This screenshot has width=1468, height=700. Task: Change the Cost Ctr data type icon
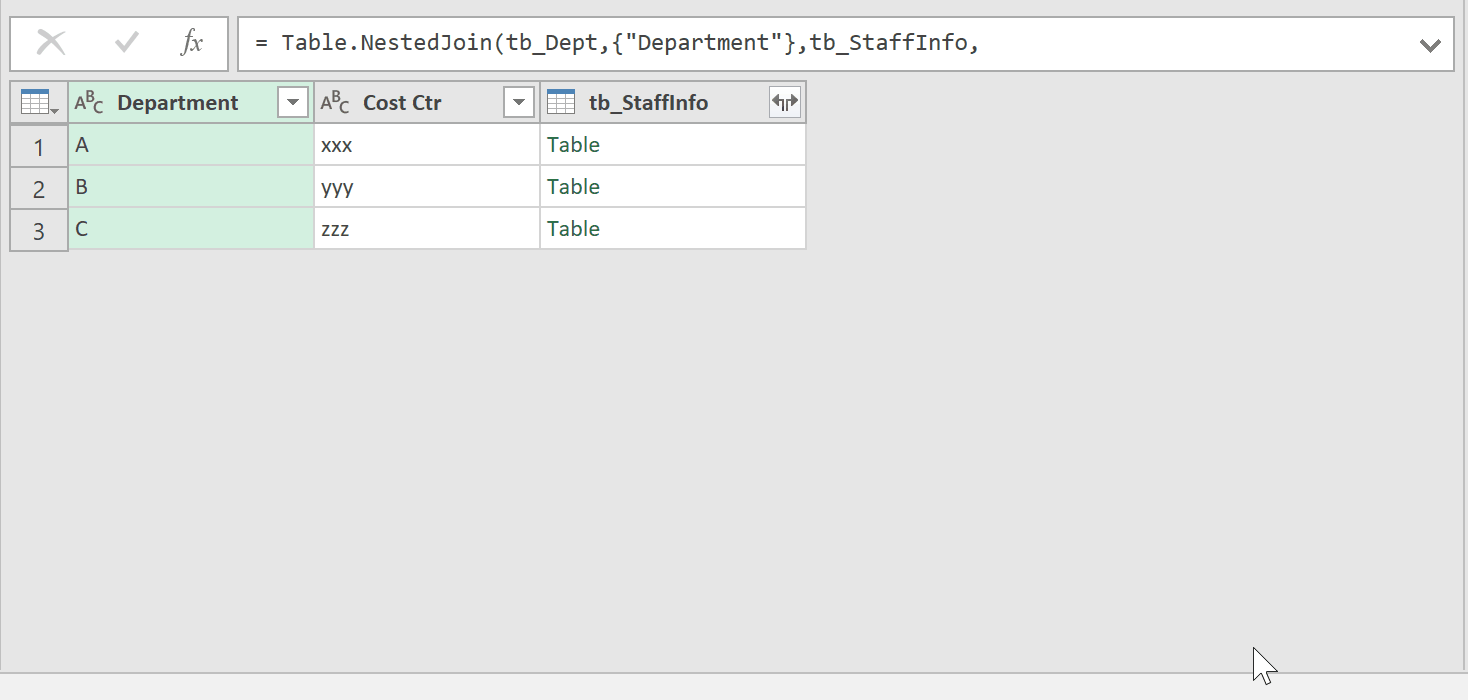point(335,102)
